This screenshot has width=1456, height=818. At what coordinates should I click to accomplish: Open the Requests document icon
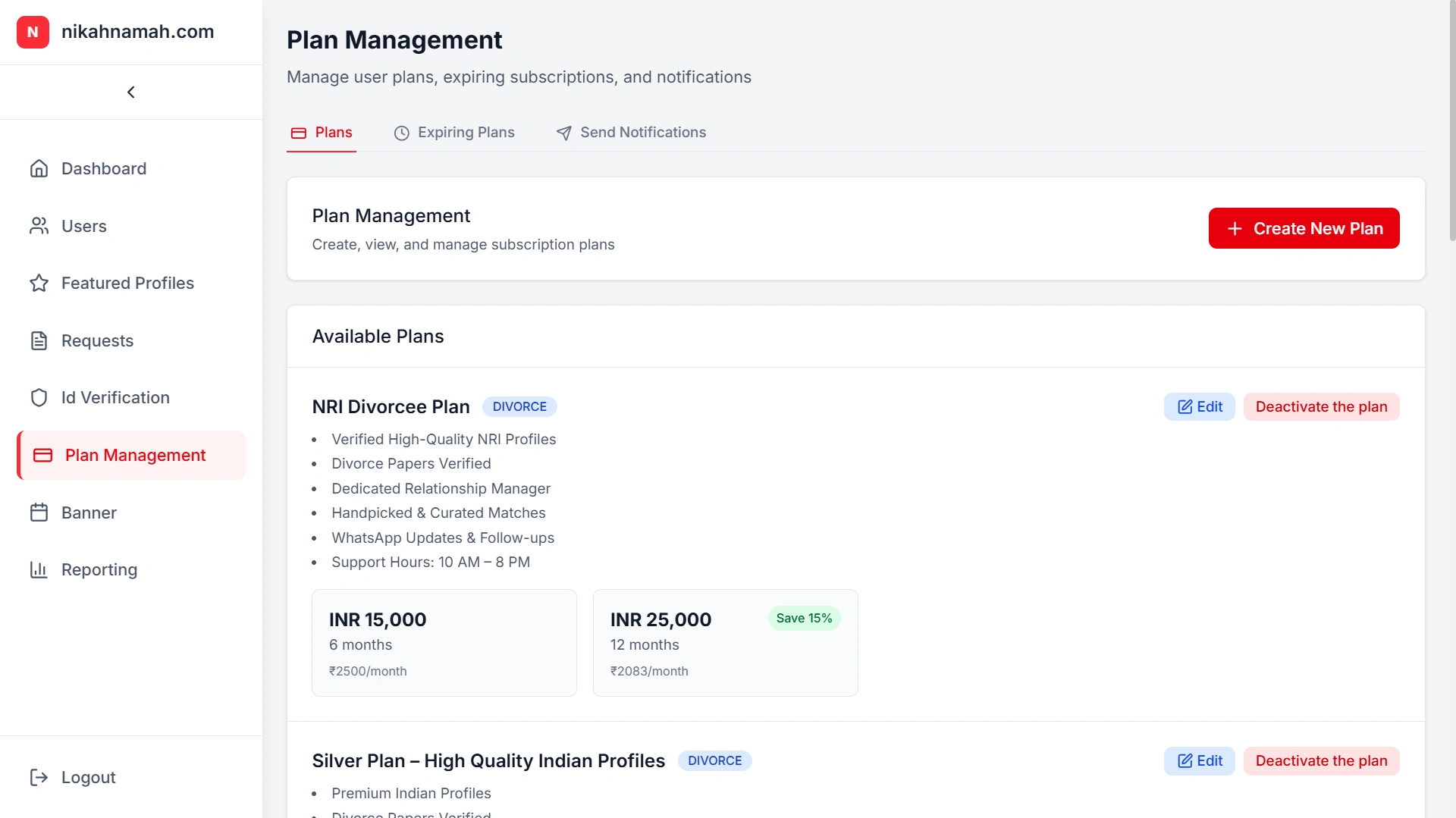click(39, 340)
